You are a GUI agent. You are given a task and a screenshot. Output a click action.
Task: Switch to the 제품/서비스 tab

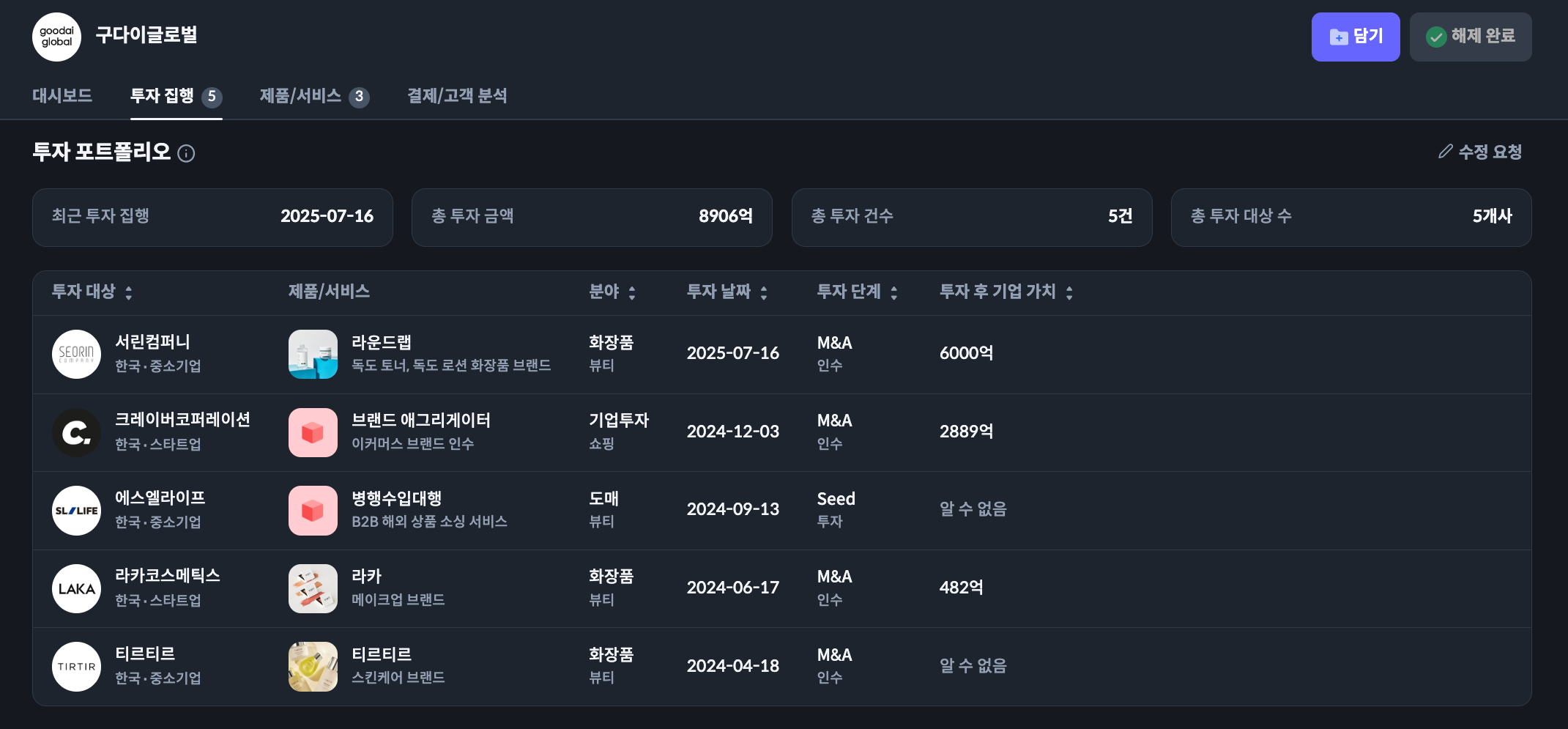pos(314,96)
